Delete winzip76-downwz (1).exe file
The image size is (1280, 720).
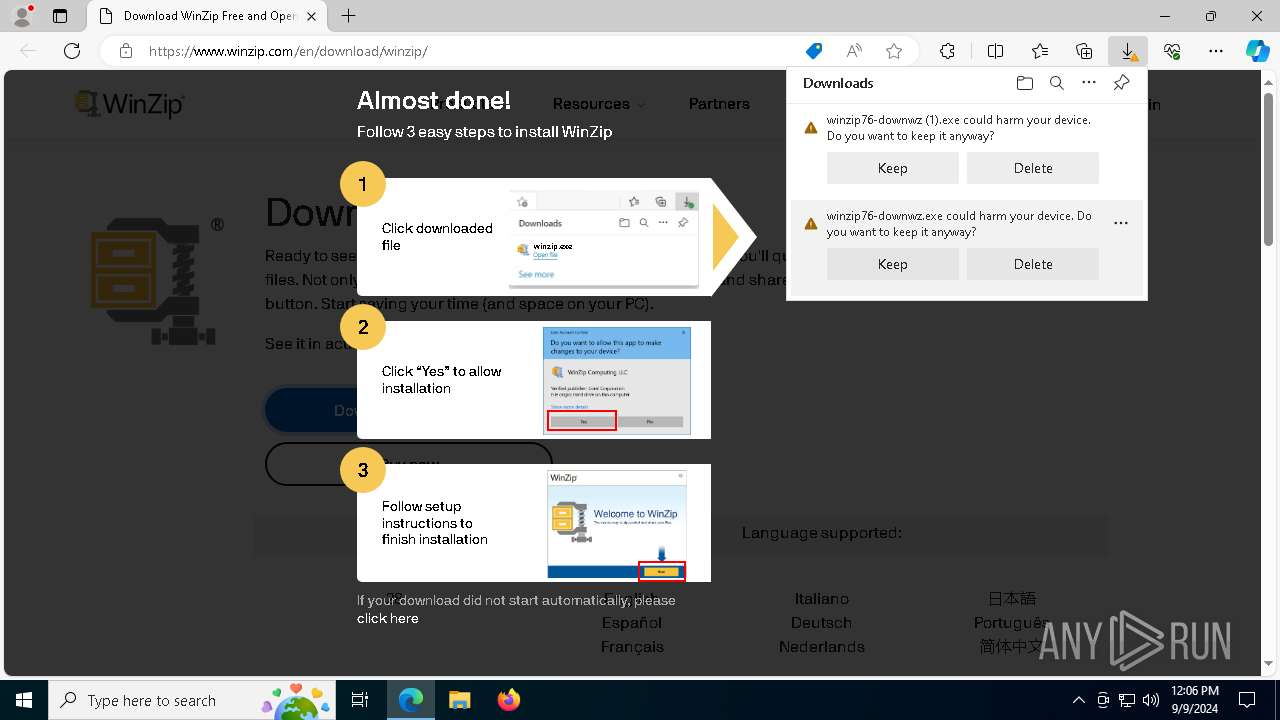tap(1033, 168)
